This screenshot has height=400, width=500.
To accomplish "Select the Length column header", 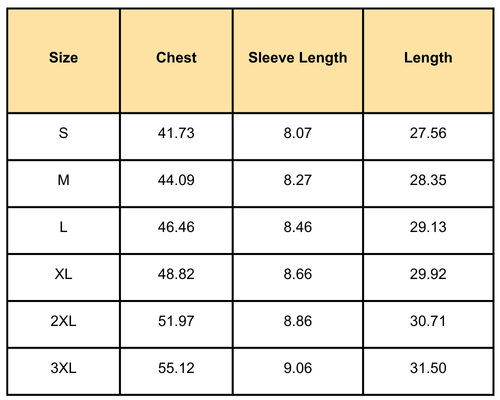I will [x=428, y=61].
